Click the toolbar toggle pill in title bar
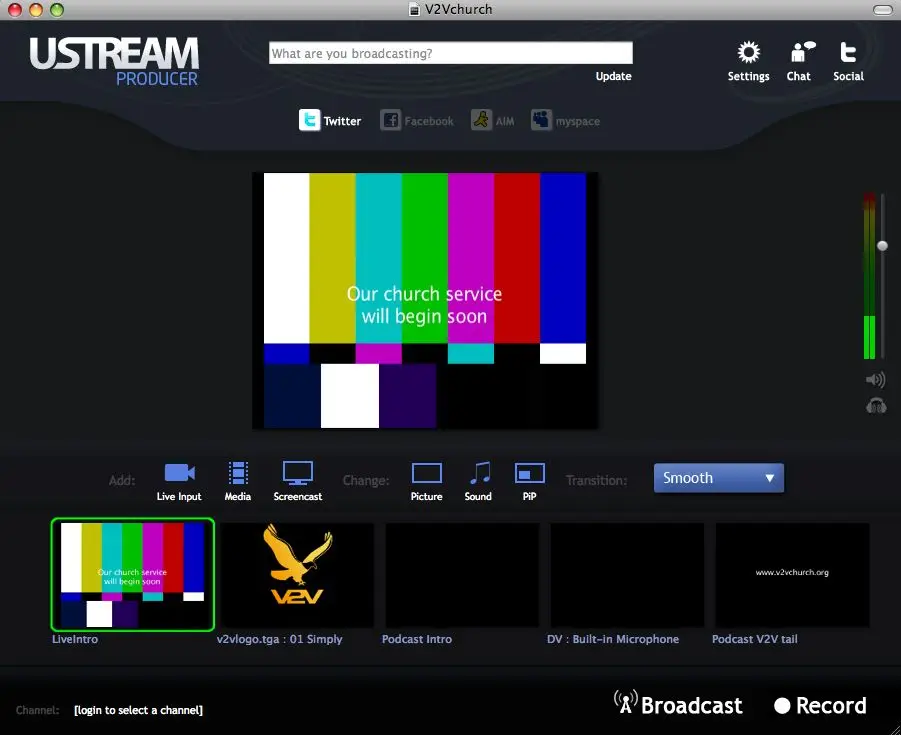The height and width of the screenshot is (735, 901). pyautogui.click(x=882, y=10)
